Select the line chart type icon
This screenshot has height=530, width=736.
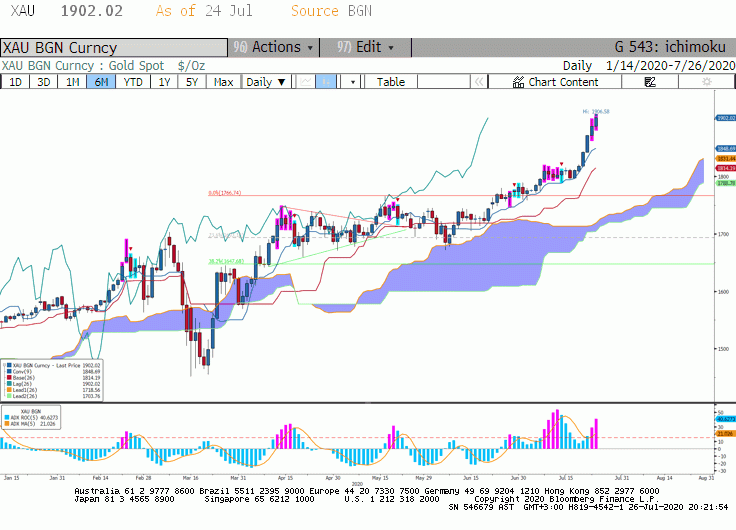[306, 82]
